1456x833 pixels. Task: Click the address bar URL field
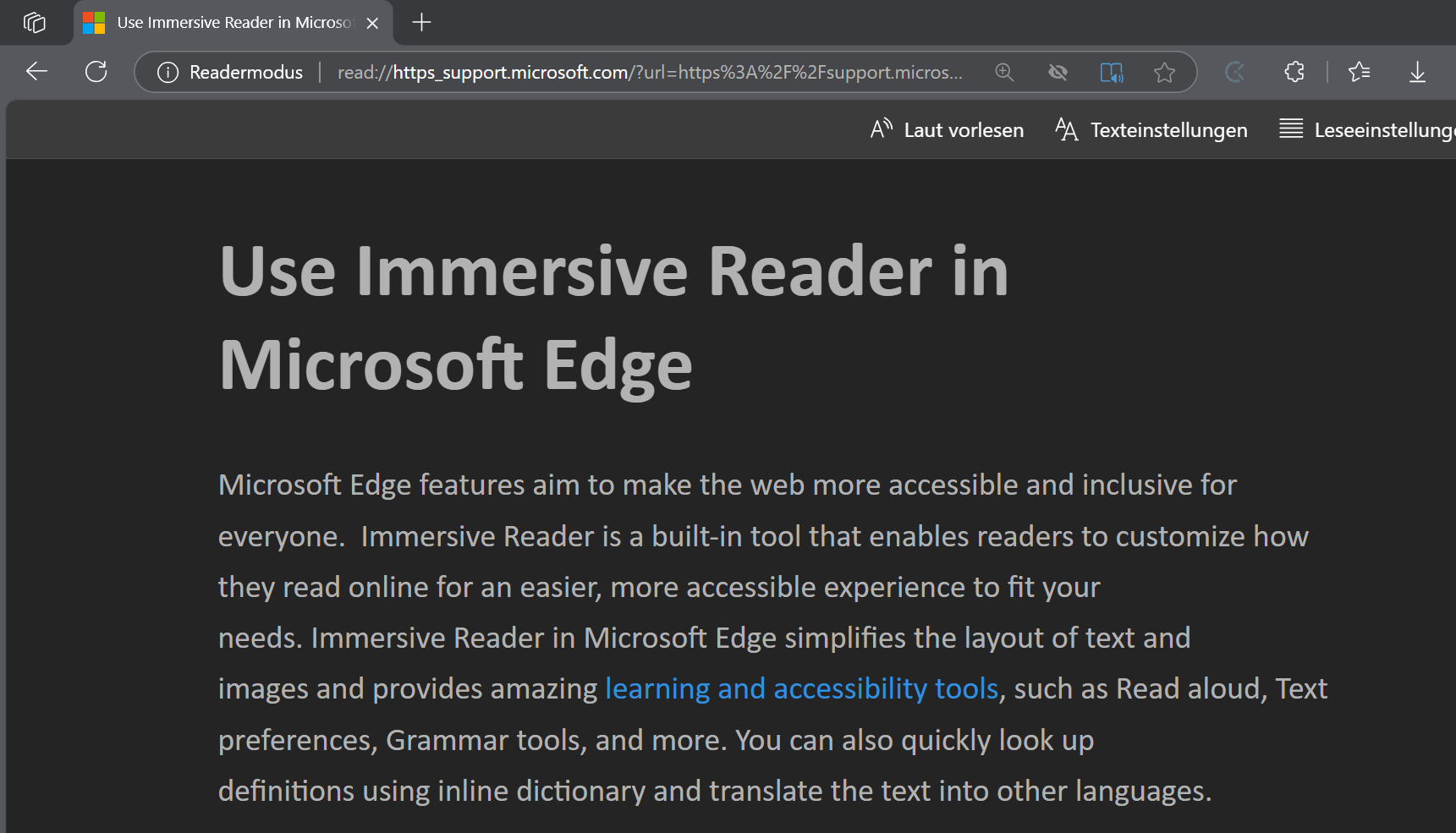(649, 72)
